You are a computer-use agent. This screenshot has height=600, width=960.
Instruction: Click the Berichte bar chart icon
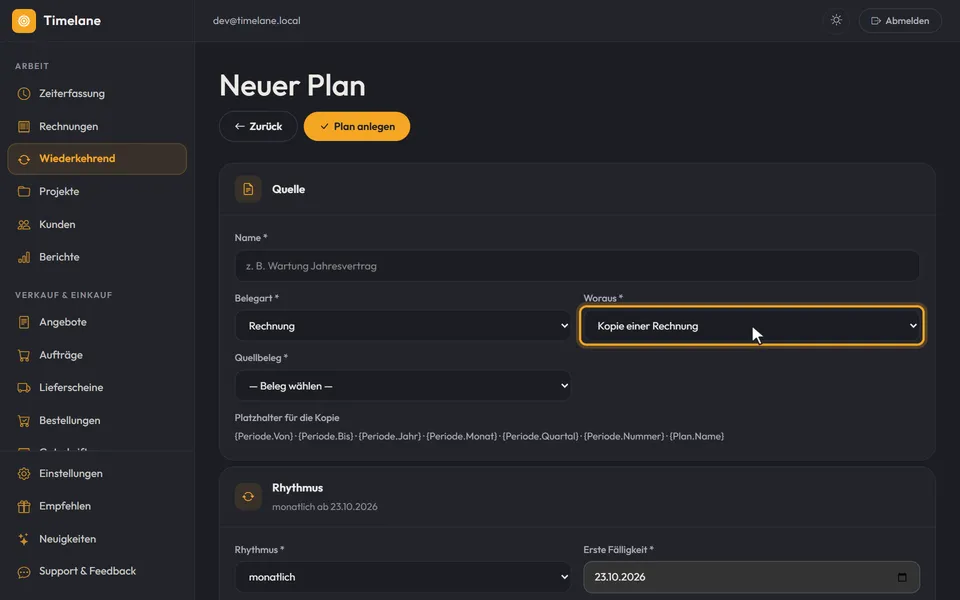[x=24, y=257]
